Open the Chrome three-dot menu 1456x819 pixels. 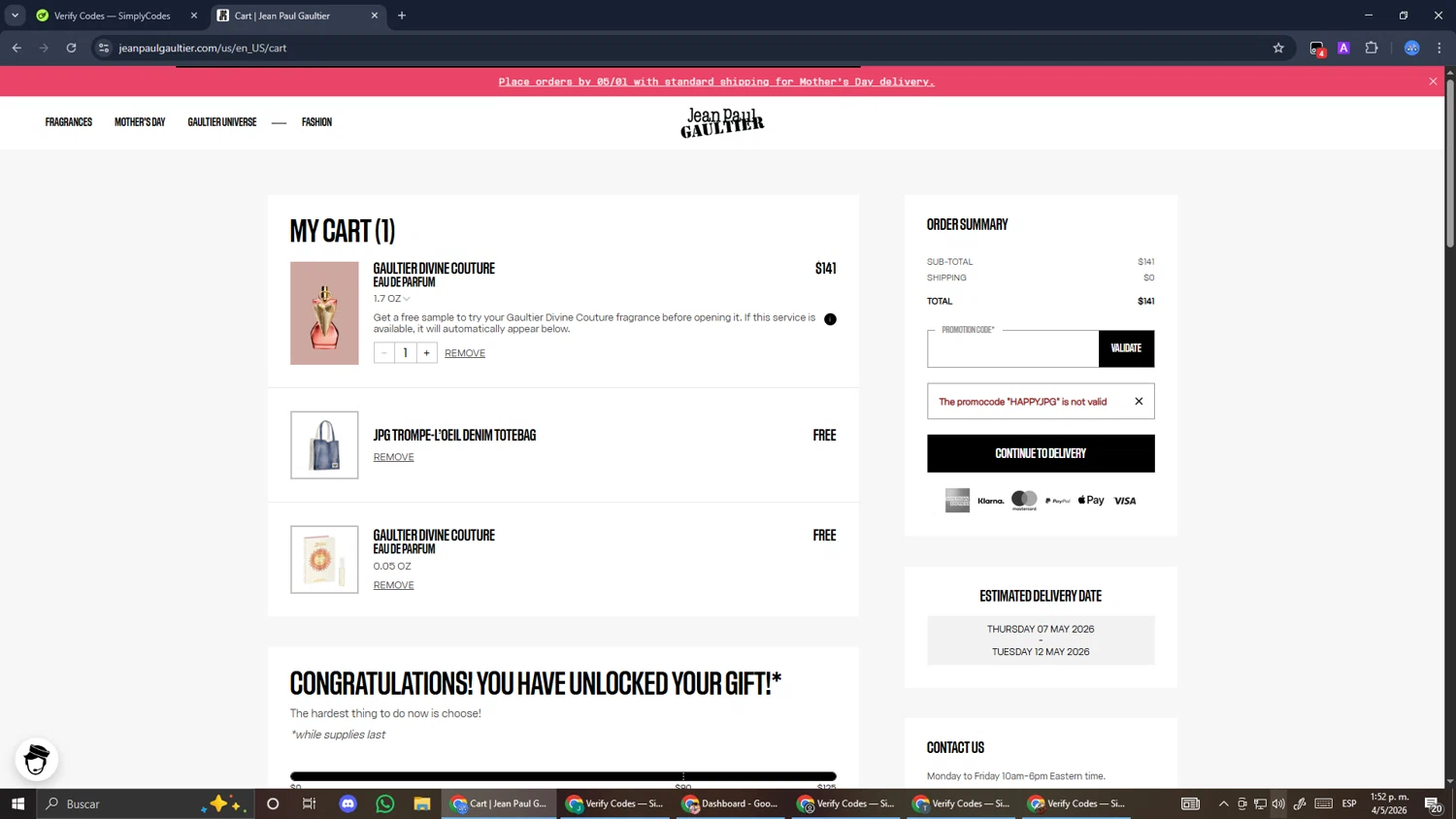click(x=1439, y=48)
